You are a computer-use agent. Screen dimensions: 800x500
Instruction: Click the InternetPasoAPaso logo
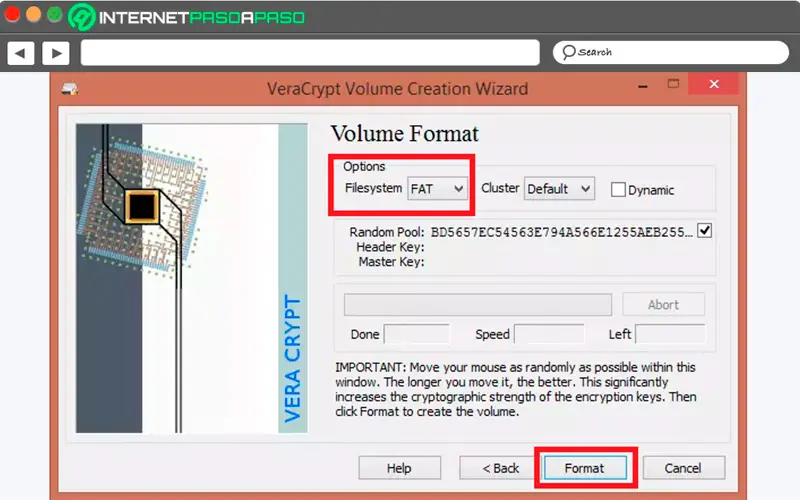coord(186,17)
